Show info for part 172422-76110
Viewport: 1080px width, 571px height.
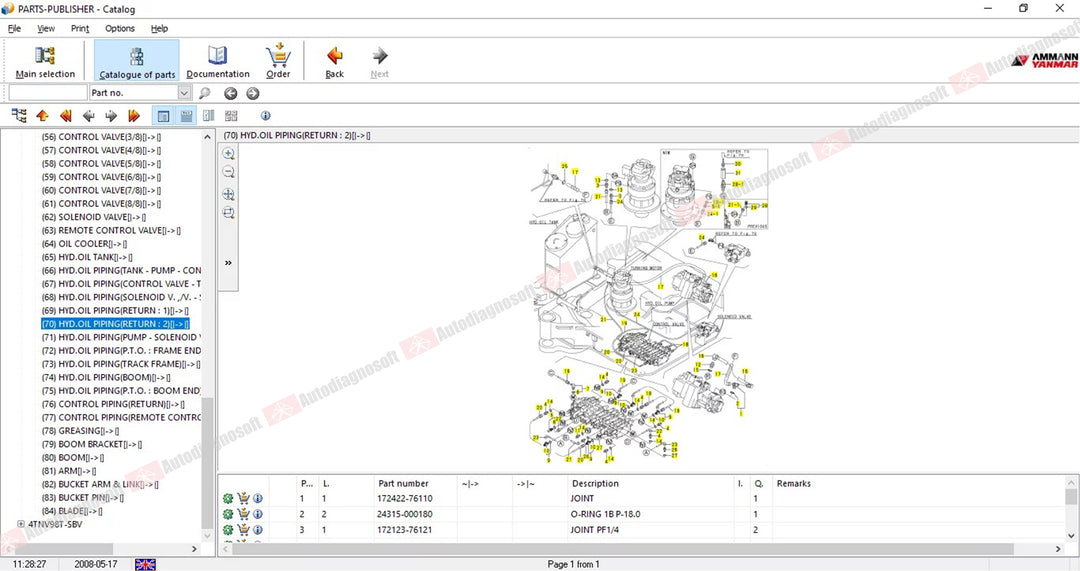pos(258,498)
